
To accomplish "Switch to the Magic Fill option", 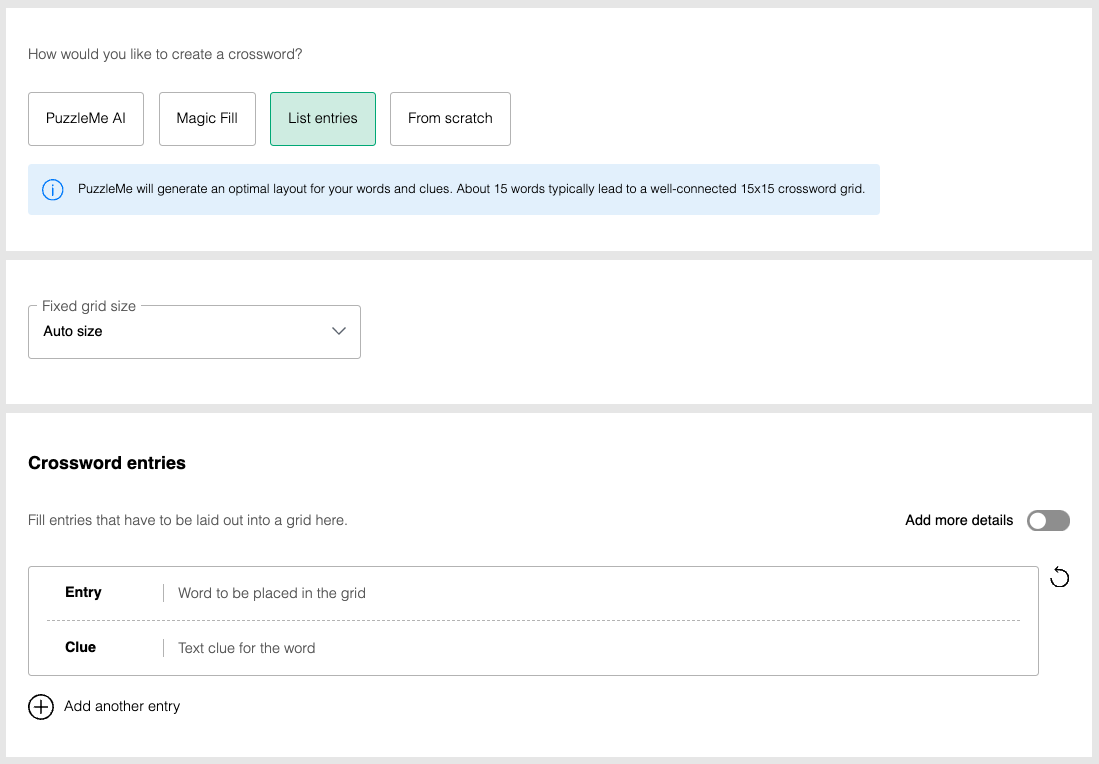I will coord(207,119).
